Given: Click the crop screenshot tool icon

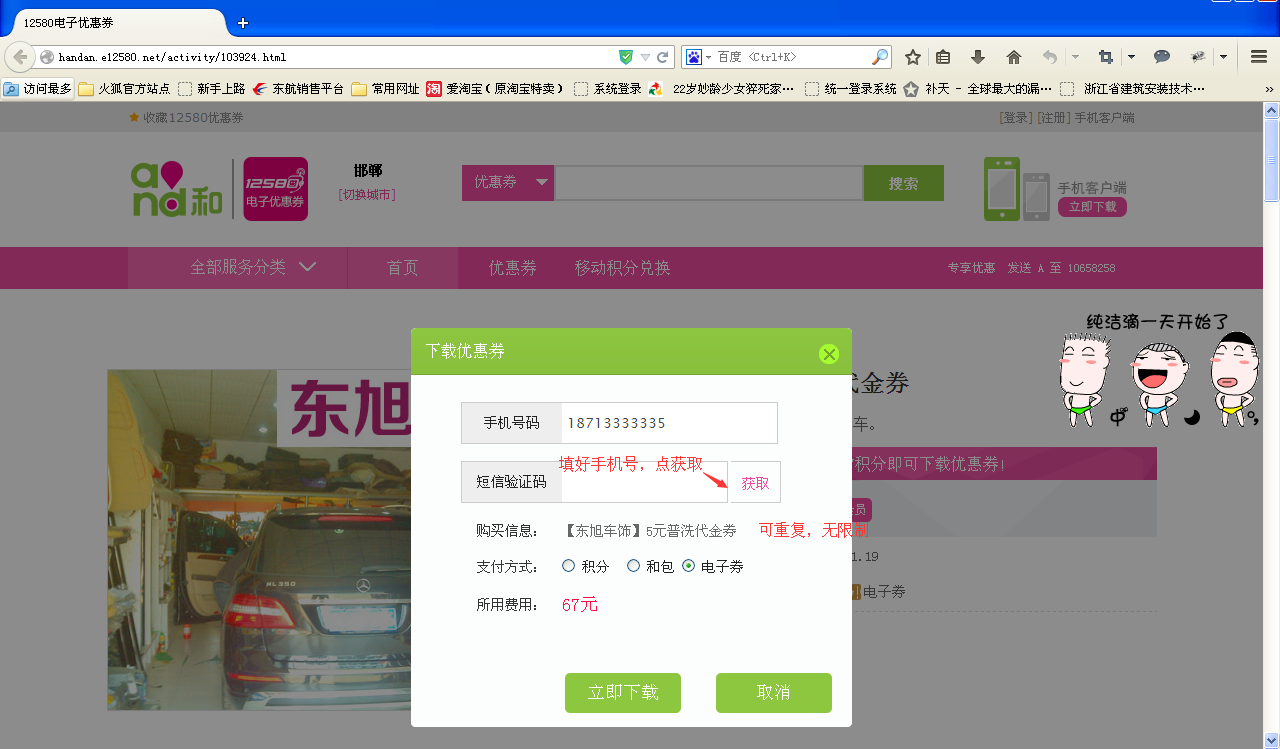Looking at the screenshot, I should [1106, 57].
